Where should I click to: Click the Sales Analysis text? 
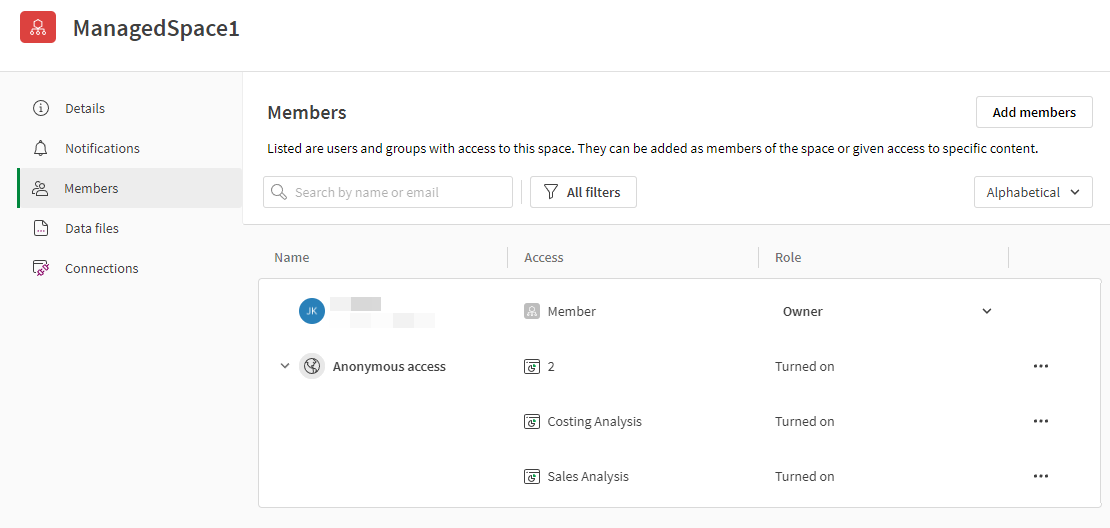[588, 476]
